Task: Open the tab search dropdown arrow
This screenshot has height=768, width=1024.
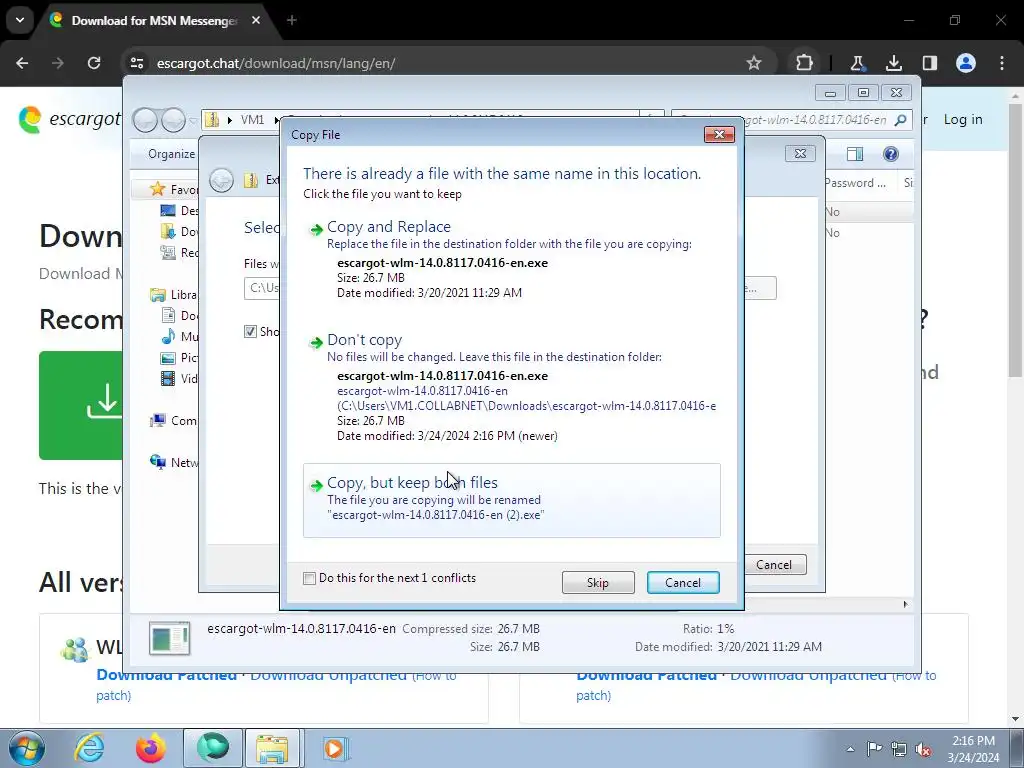Action: point(20,20)
